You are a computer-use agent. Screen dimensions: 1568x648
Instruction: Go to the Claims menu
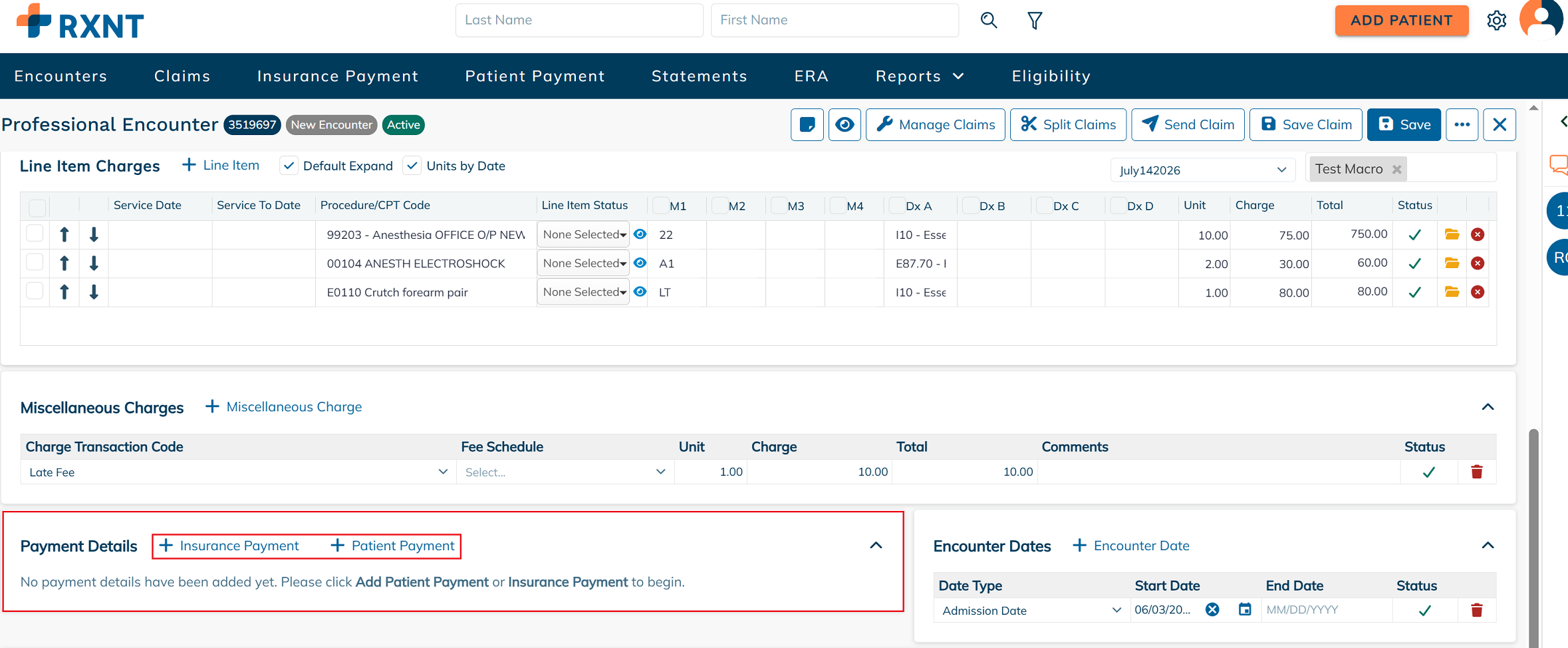tap(182, 76)
